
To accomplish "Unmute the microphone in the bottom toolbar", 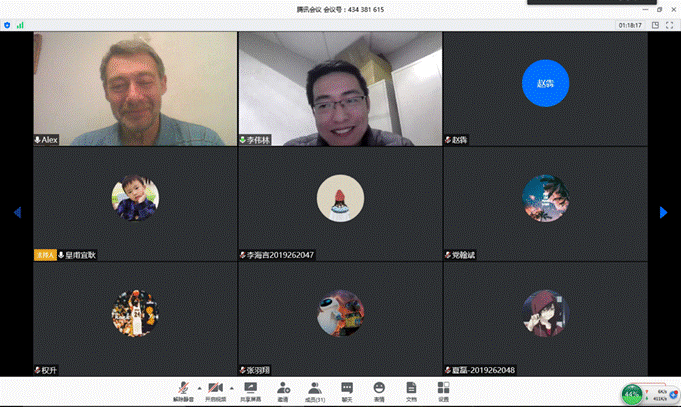I will click(x=183, y=390).
